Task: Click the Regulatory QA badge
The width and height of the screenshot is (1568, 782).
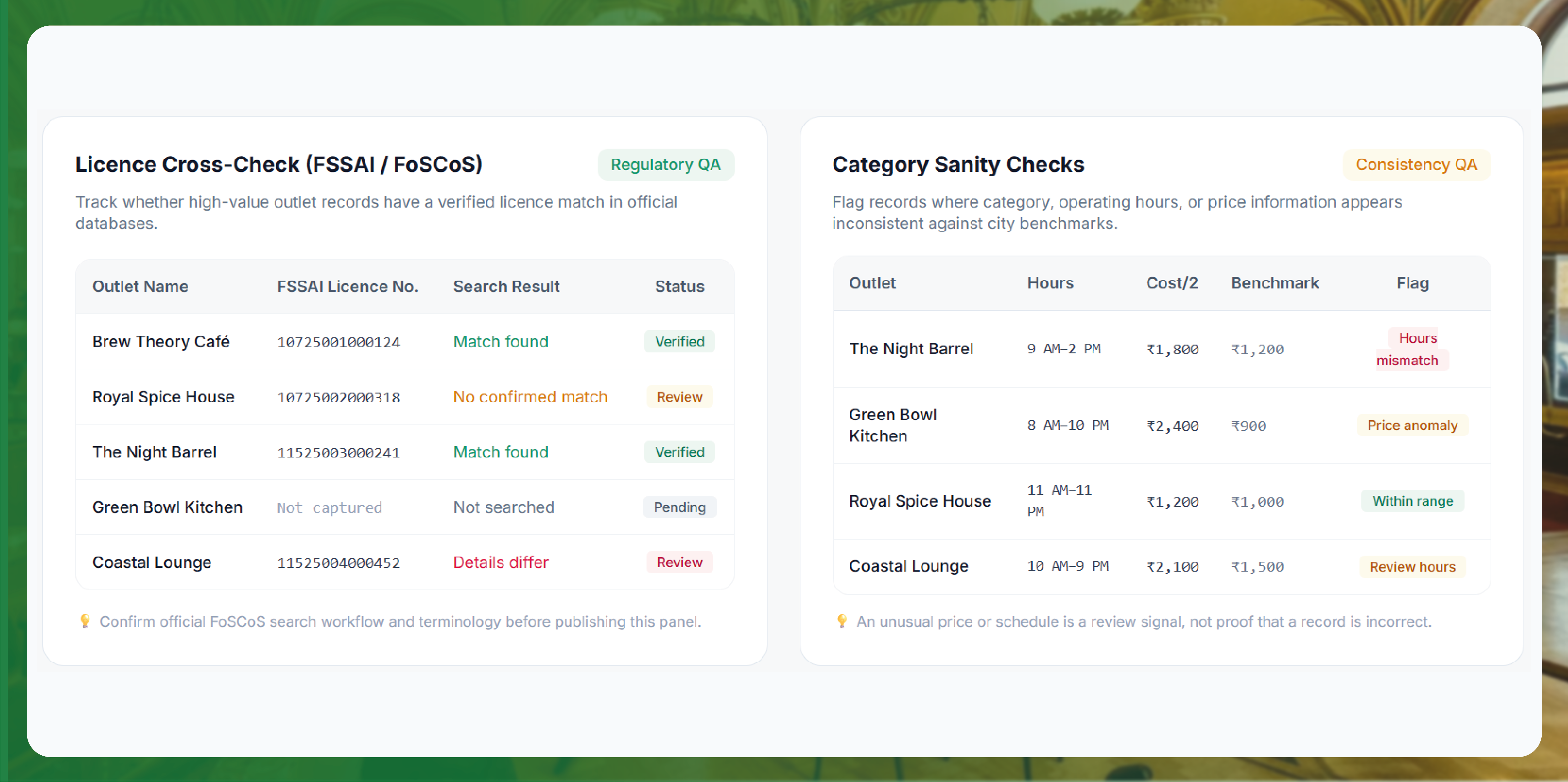Action: tap(665, 165)
